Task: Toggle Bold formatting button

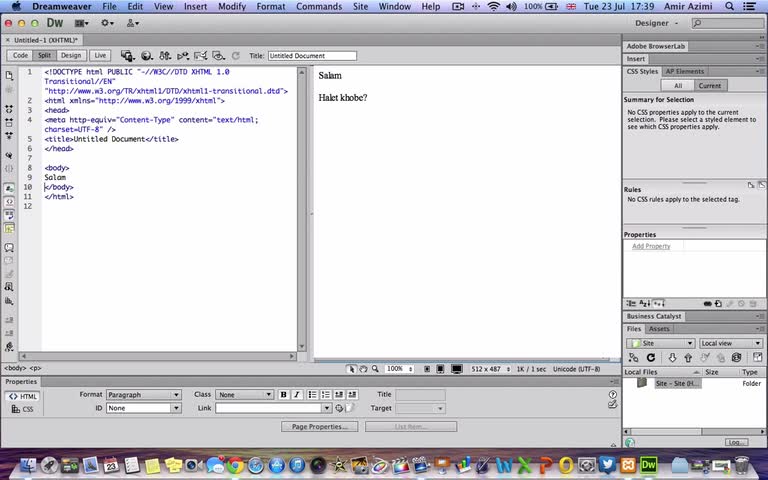Action: click(283, 395)
